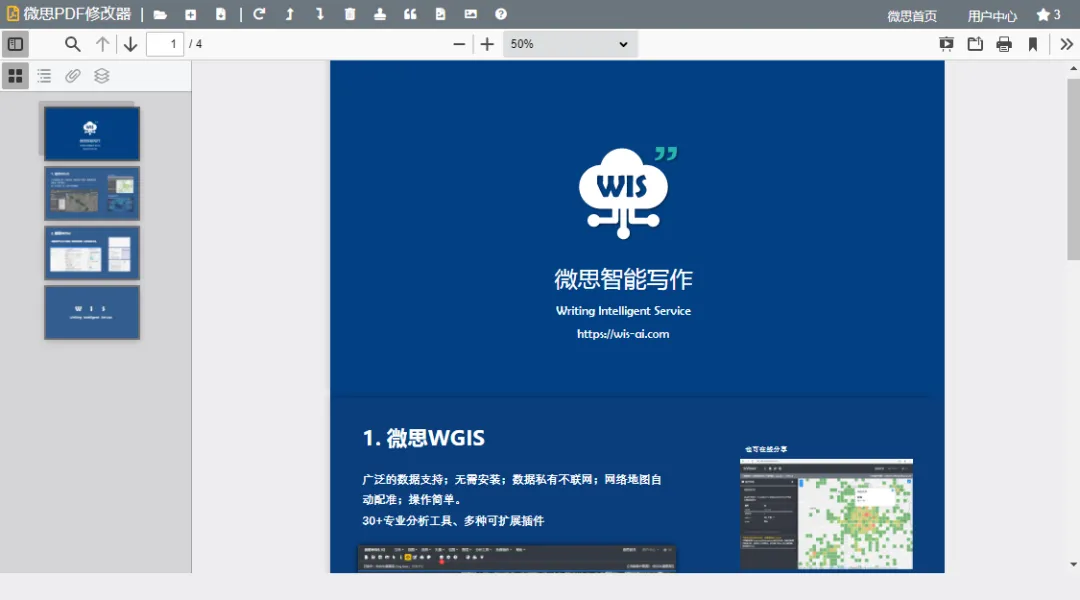Select page 1 thumbnail
This screenshot has height=600, width=1080.
tap(92, 134)
